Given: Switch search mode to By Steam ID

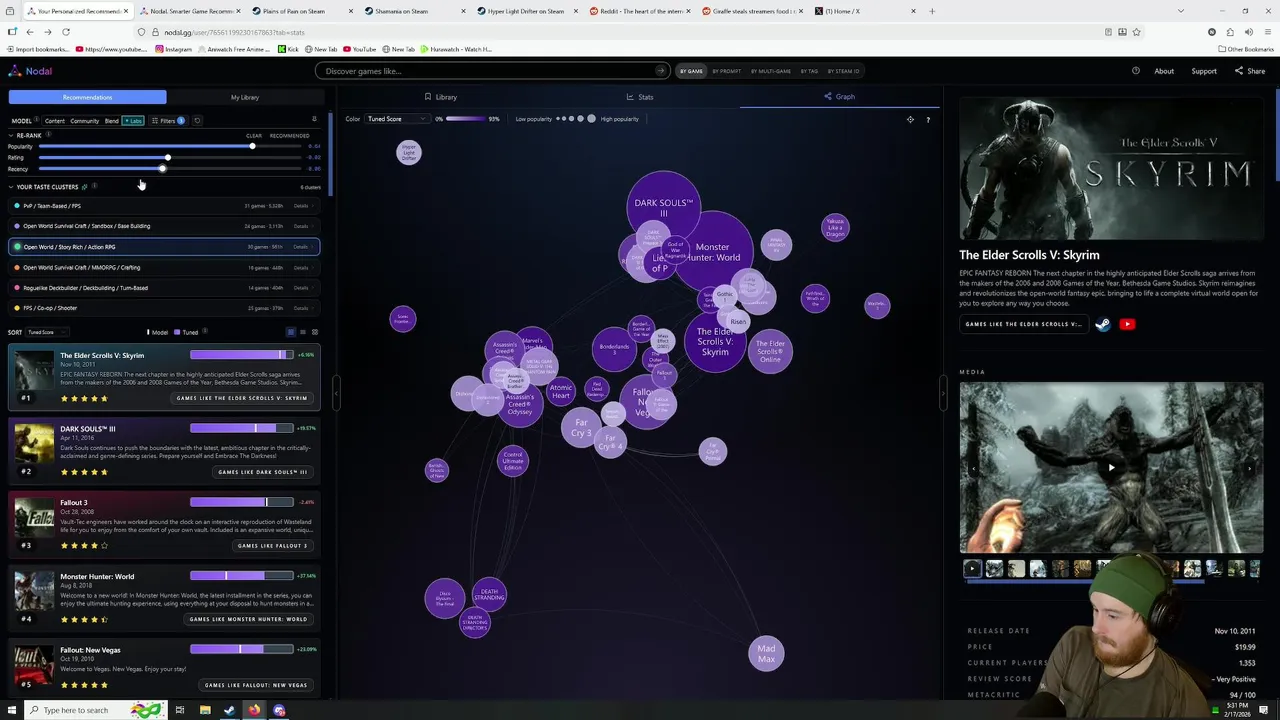Looking at the screenshot, I should (845, 71).
